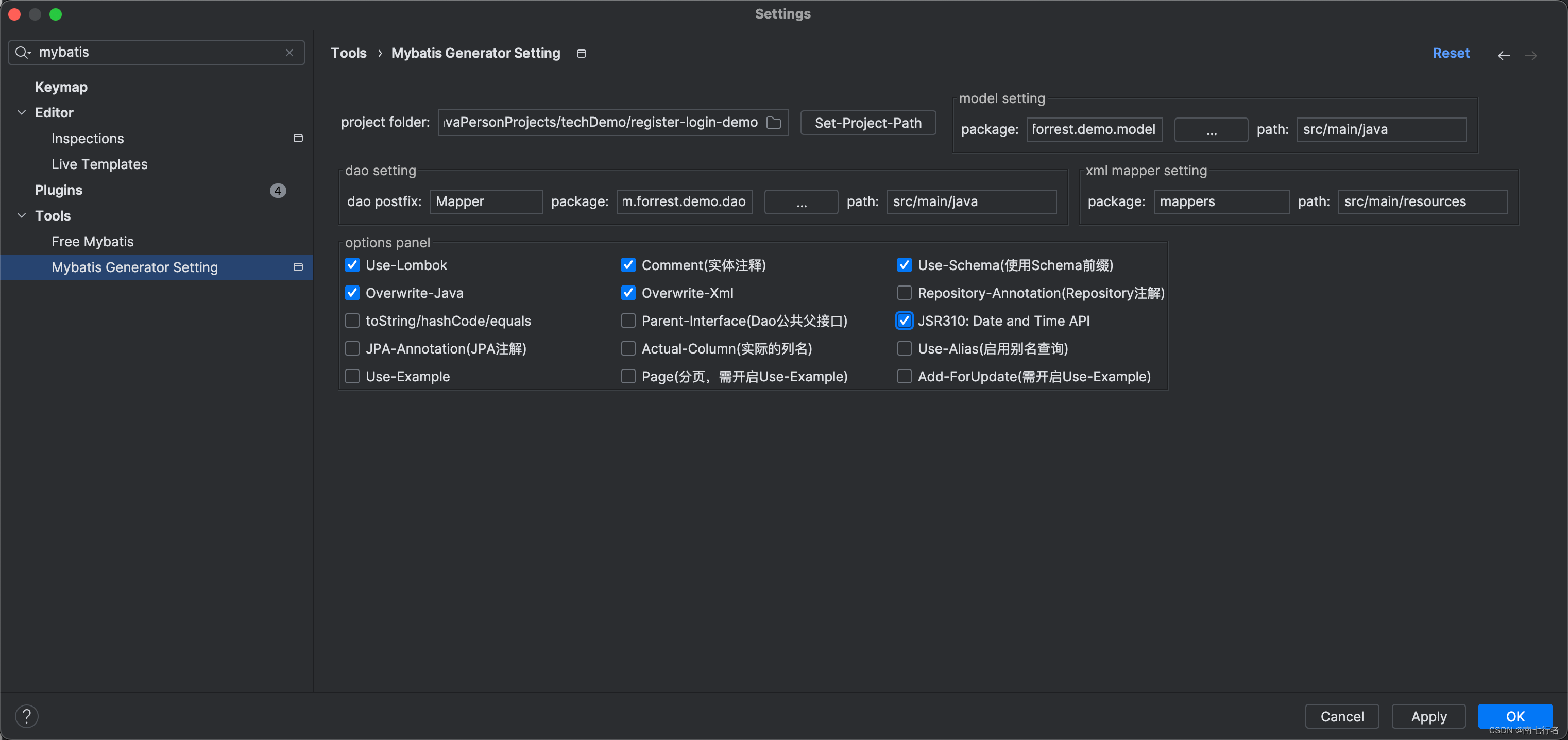Go back with the left arrow

[1504, 56]
